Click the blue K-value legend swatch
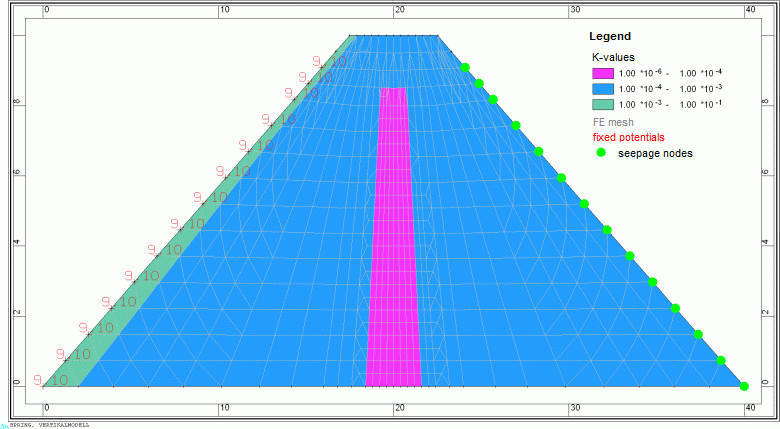The height and width of the screenshot is (429, 780). click(603, 89)
